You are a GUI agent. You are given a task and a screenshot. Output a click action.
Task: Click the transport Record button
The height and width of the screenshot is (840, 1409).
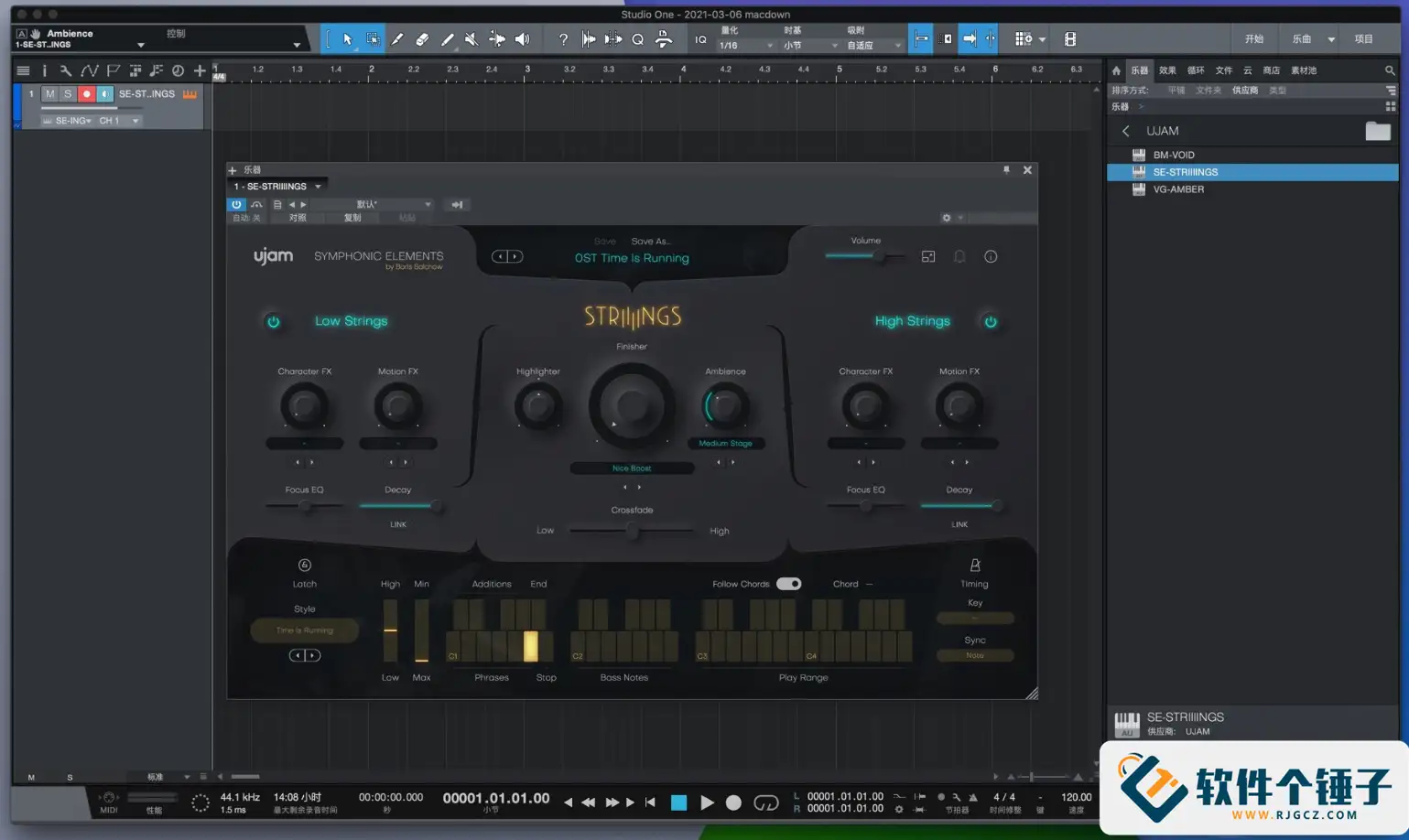[733, 802]
